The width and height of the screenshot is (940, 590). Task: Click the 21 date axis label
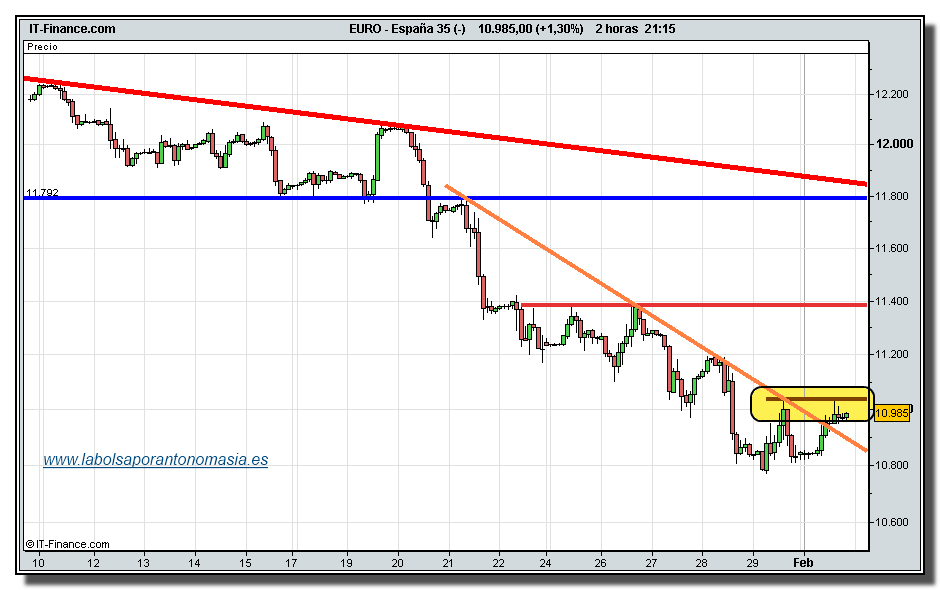(x=448, y=563)
